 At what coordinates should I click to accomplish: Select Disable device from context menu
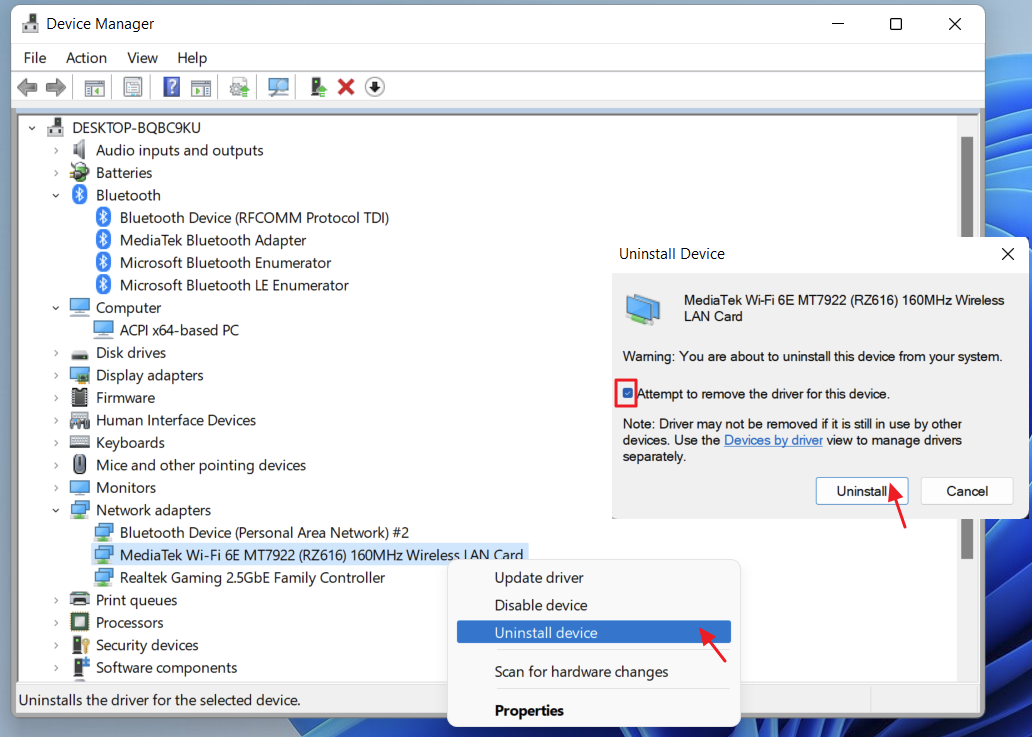540,605
